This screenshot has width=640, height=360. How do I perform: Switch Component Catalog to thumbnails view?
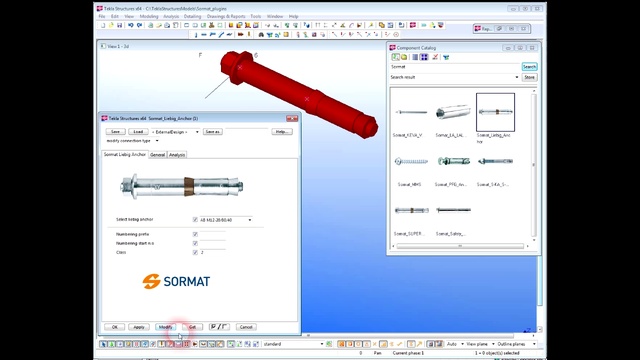pyautogui.click(x=424, y=57)
